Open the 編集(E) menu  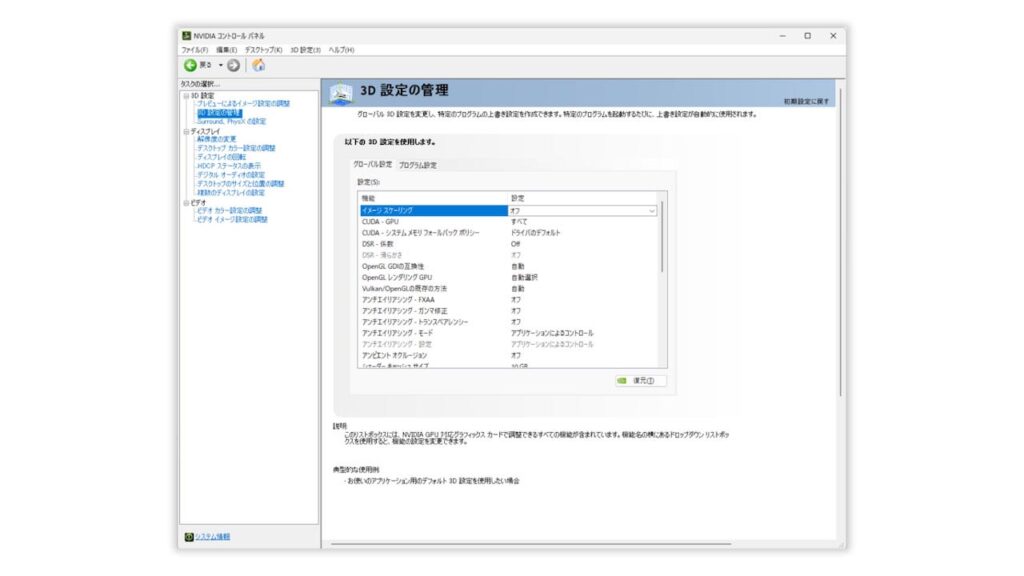(x=227, y=50)
